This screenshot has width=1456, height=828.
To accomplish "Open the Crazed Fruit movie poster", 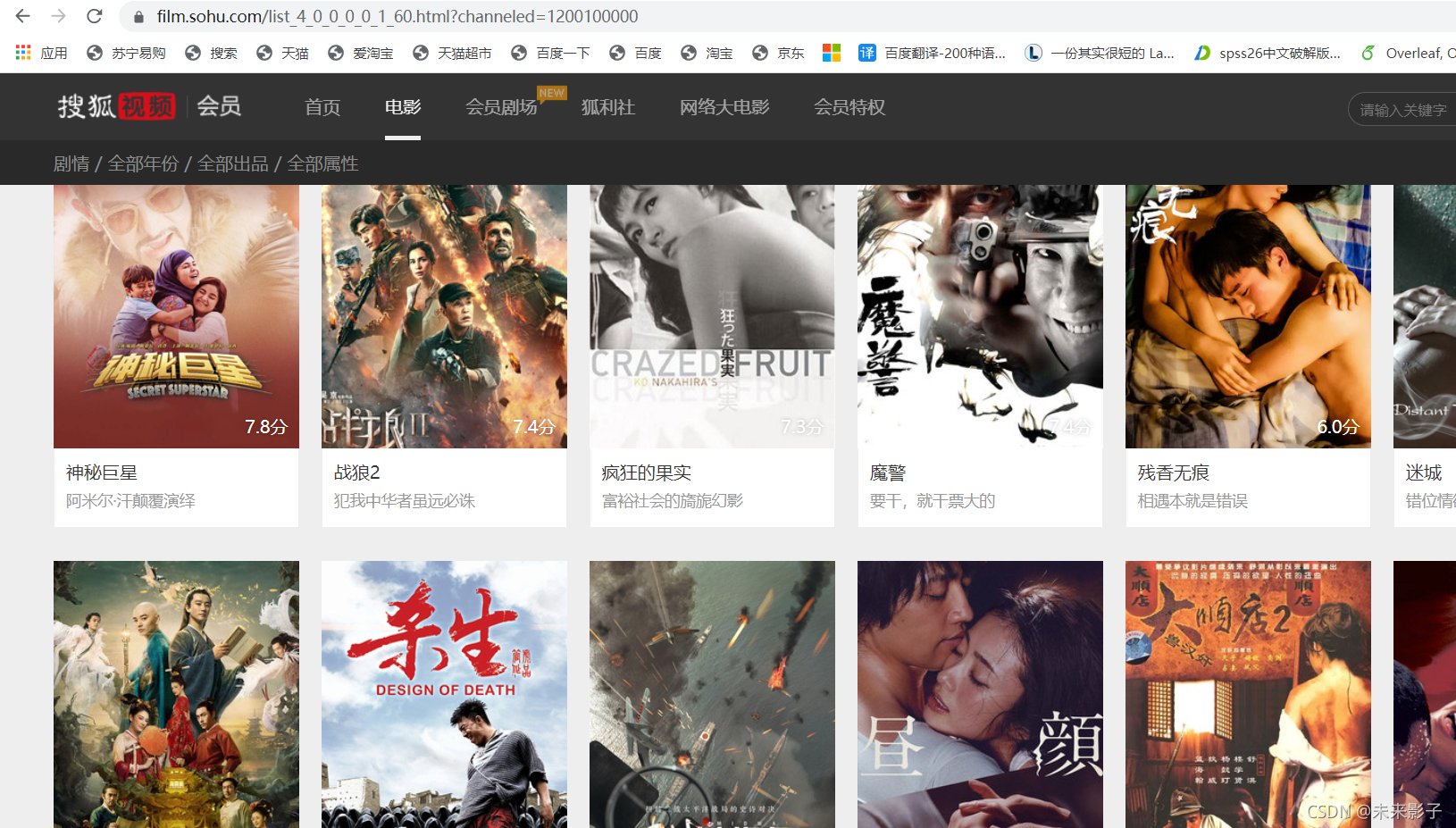I will click(x=712, y=316).
